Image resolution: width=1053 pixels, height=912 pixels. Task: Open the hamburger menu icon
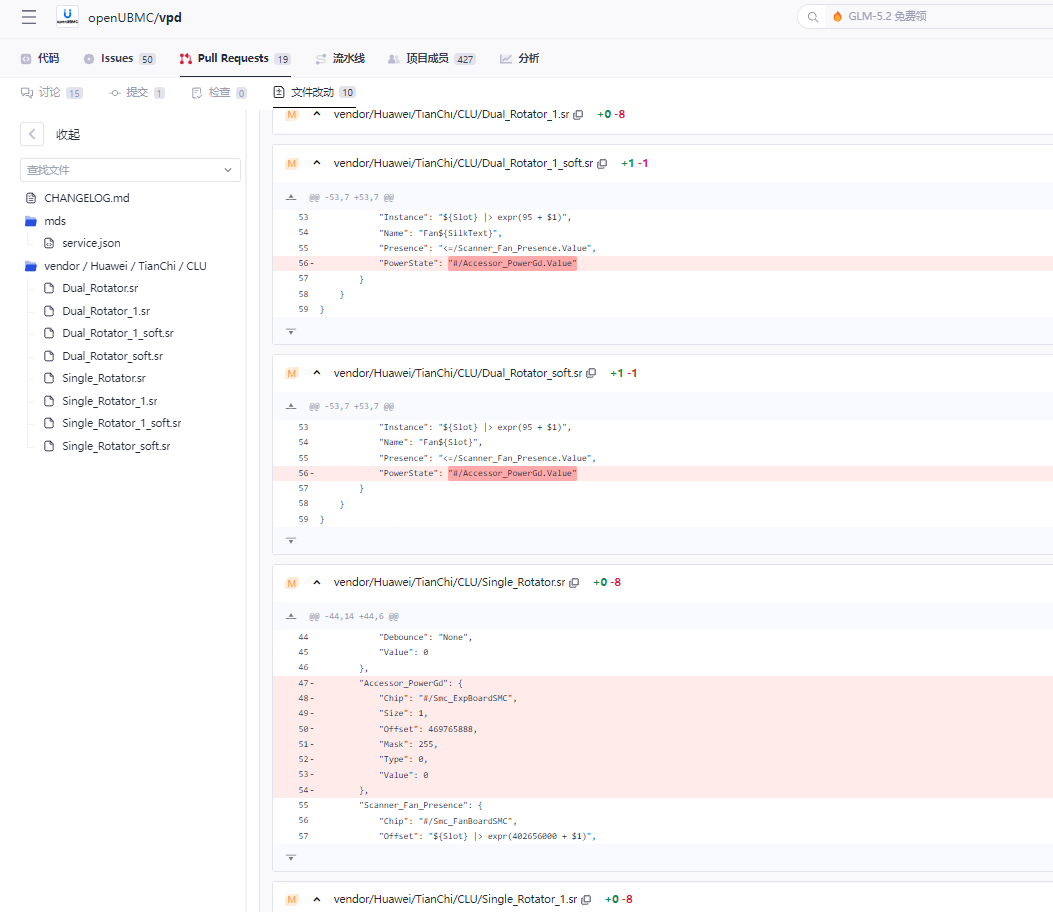pyautogui.click(x=29, y=17)
